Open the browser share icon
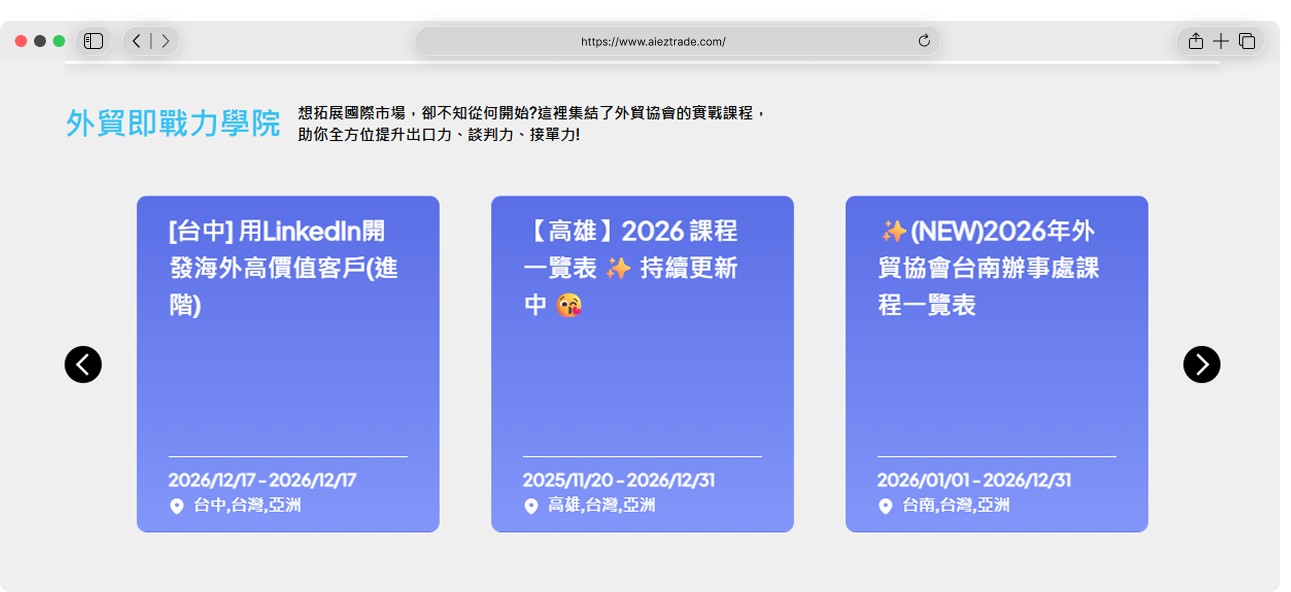 [x=1195, y=41]
